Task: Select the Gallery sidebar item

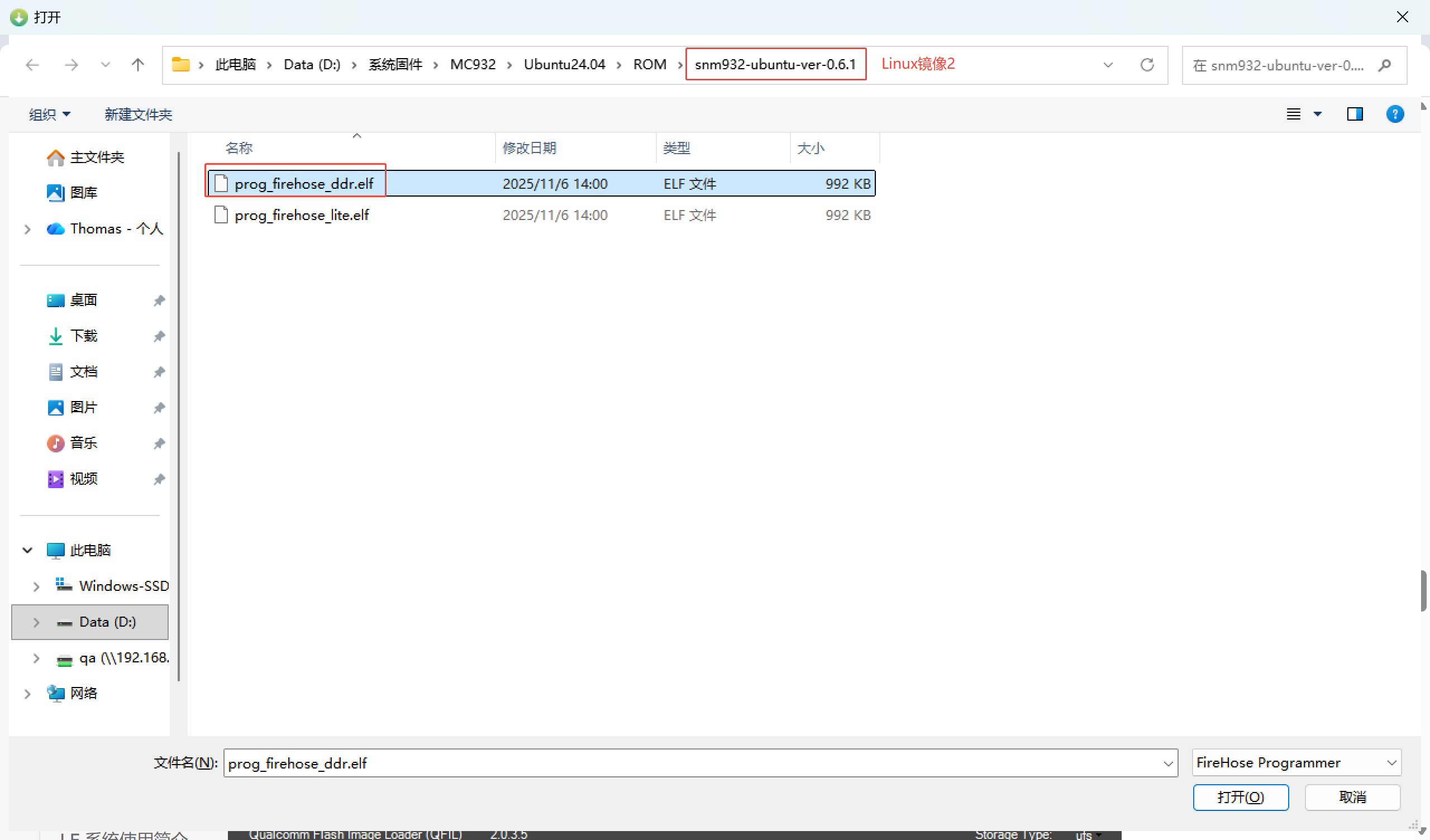Action: click(x=83, y=193)
